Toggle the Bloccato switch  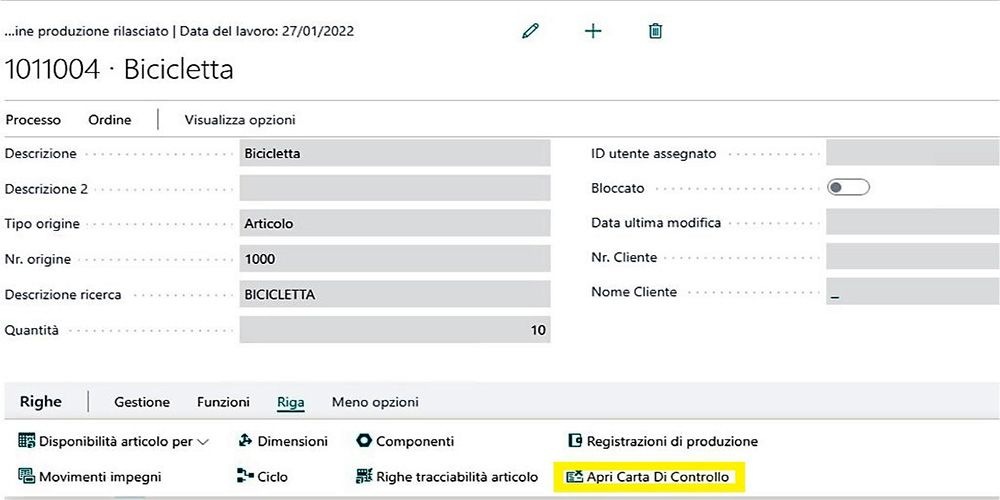(848, 187)
